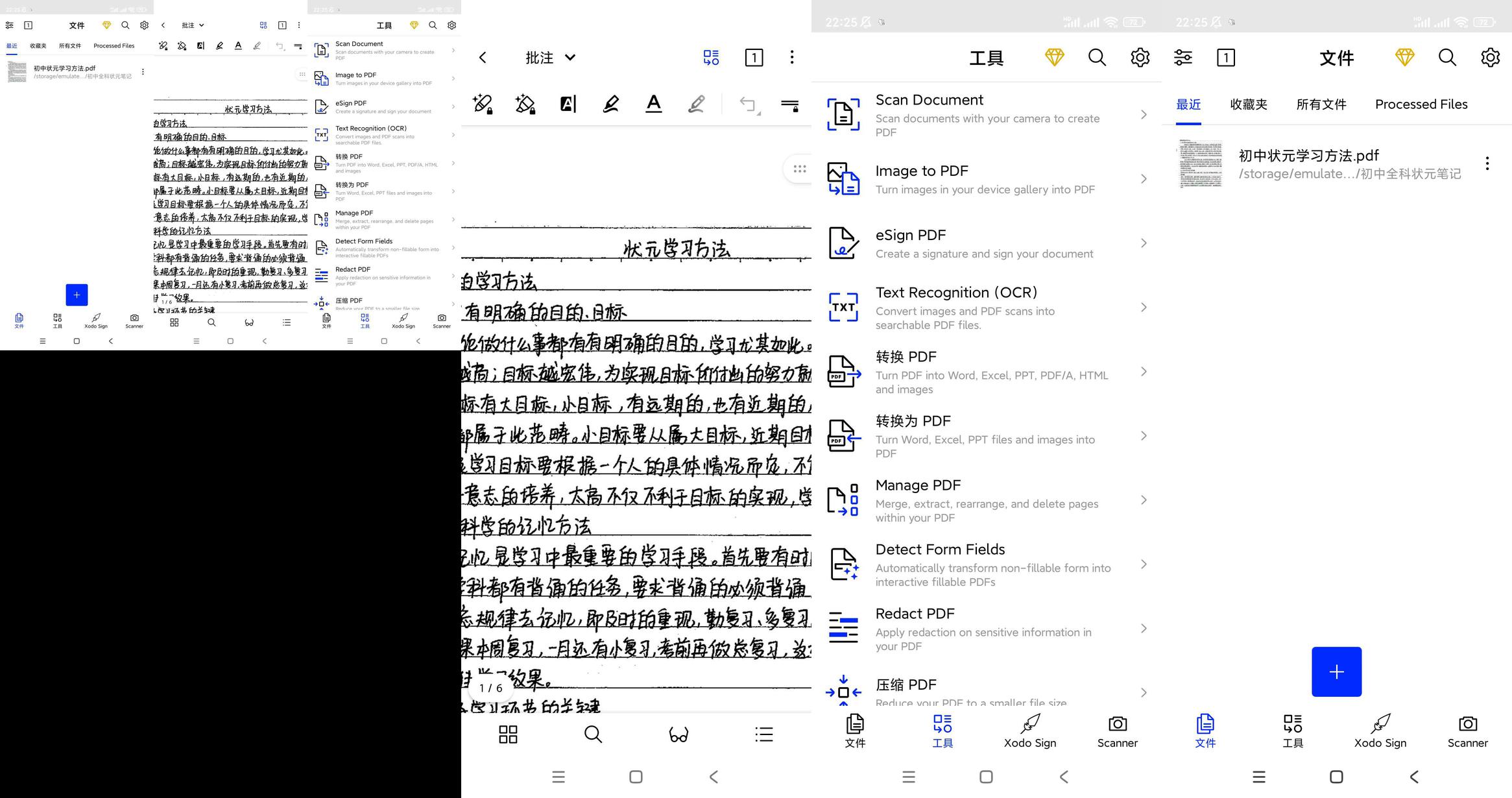
Task: Toggle the view mode icon beside page tabs in enlarged viewer
Action: click(x=711, y=57)
